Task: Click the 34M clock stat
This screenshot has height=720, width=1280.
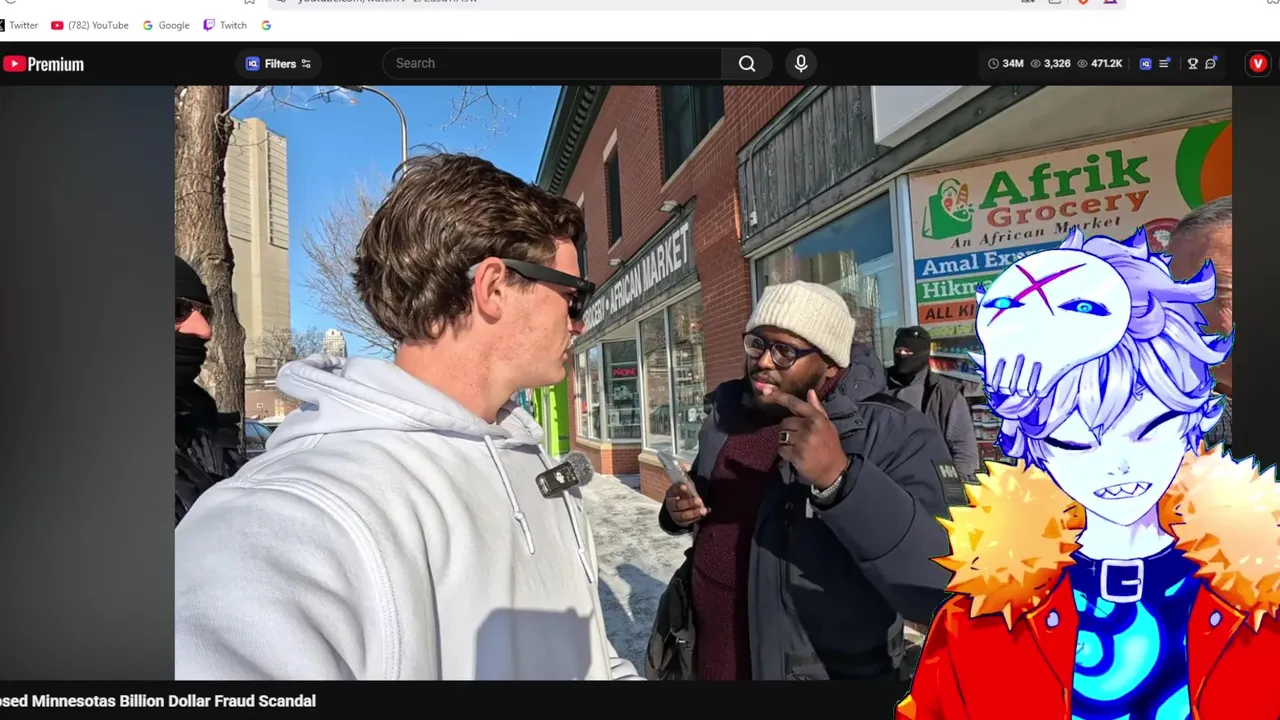Action: (x=1006, y=63)
